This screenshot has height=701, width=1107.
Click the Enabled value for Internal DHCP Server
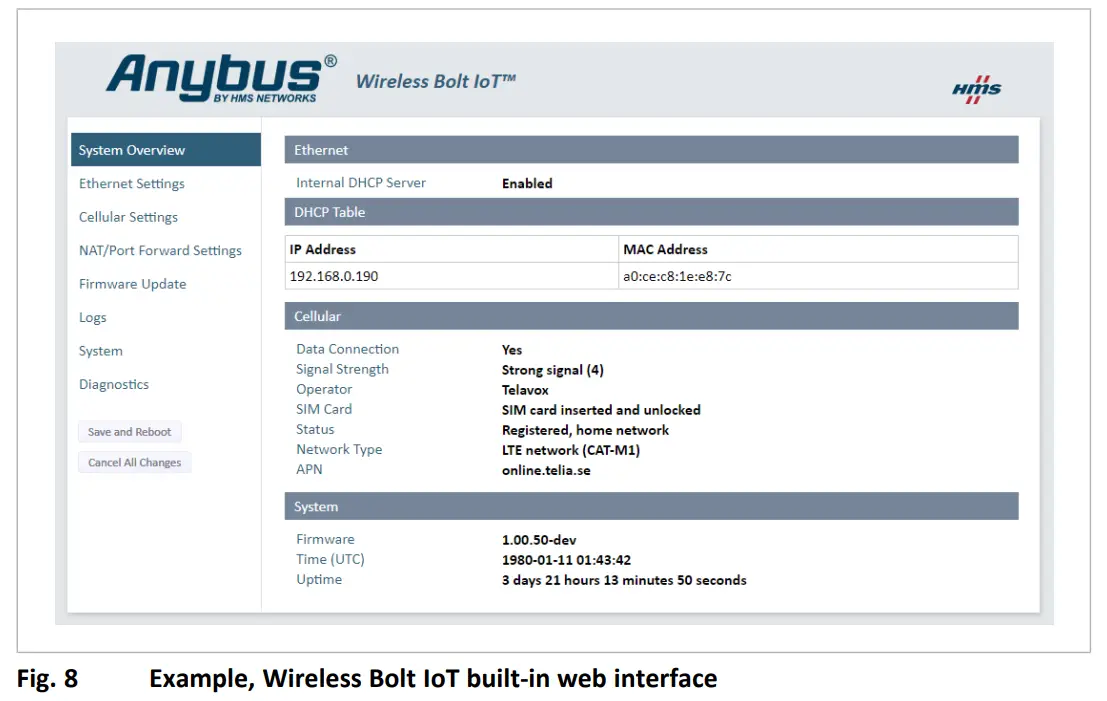[x=527, y=183]
